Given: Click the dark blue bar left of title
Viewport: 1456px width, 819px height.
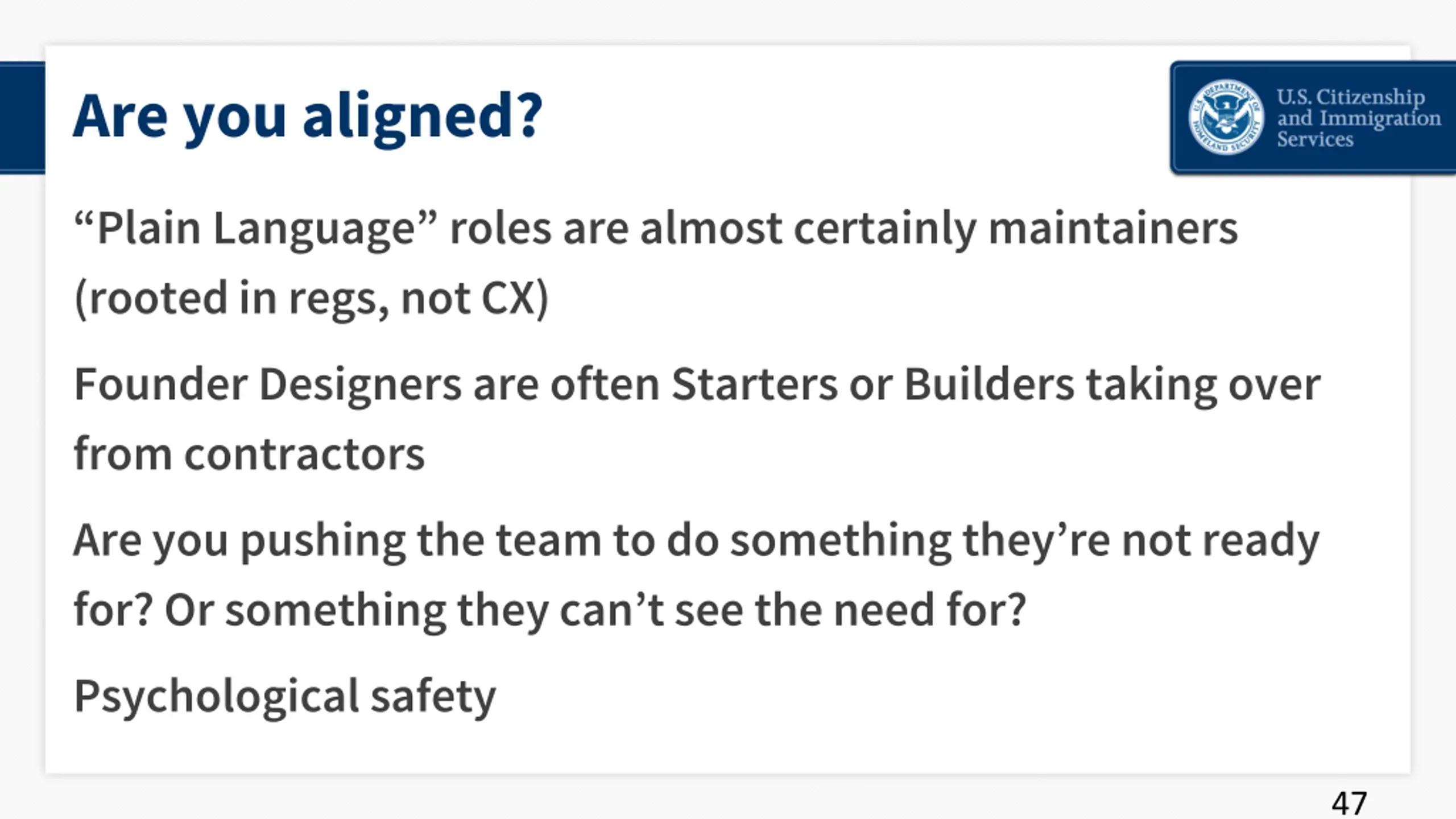Looking at the screenshot, I should (22, 117).
